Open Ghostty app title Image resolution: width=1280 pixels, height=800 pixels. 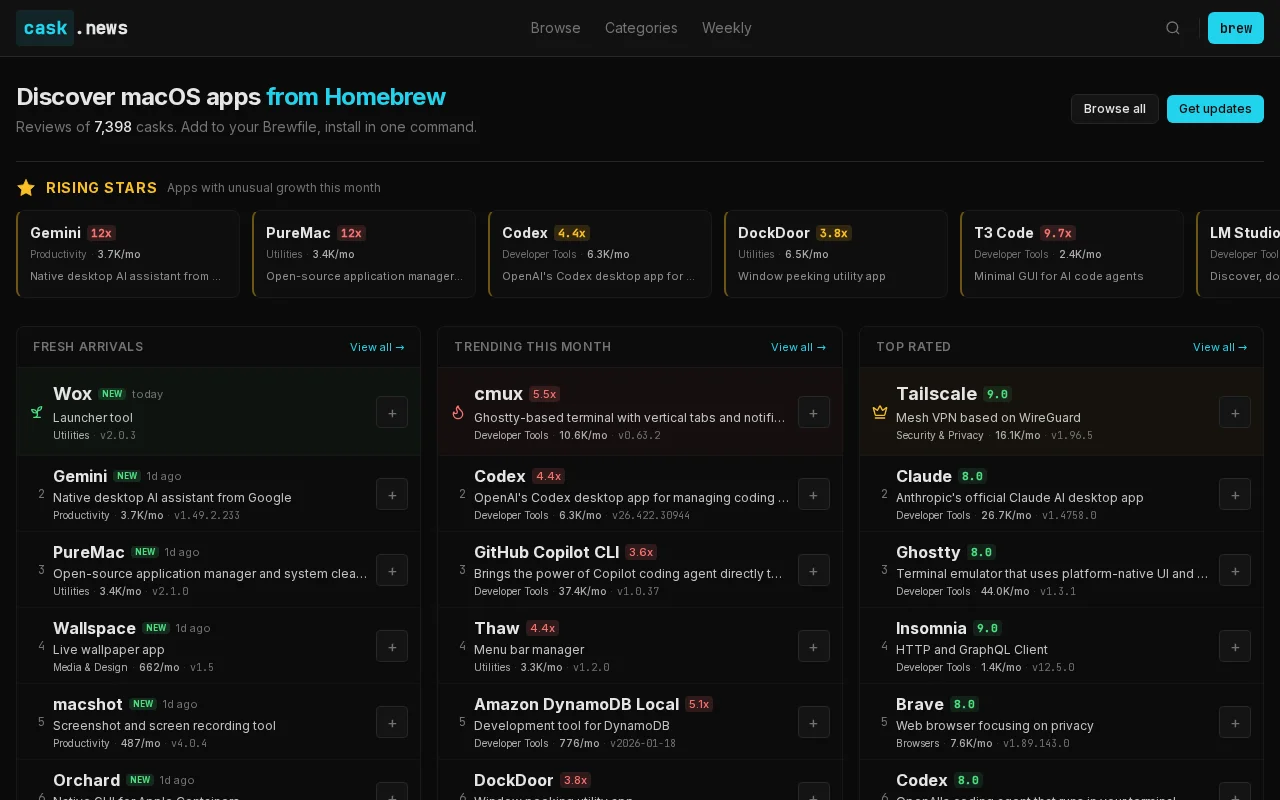[928, 552]
